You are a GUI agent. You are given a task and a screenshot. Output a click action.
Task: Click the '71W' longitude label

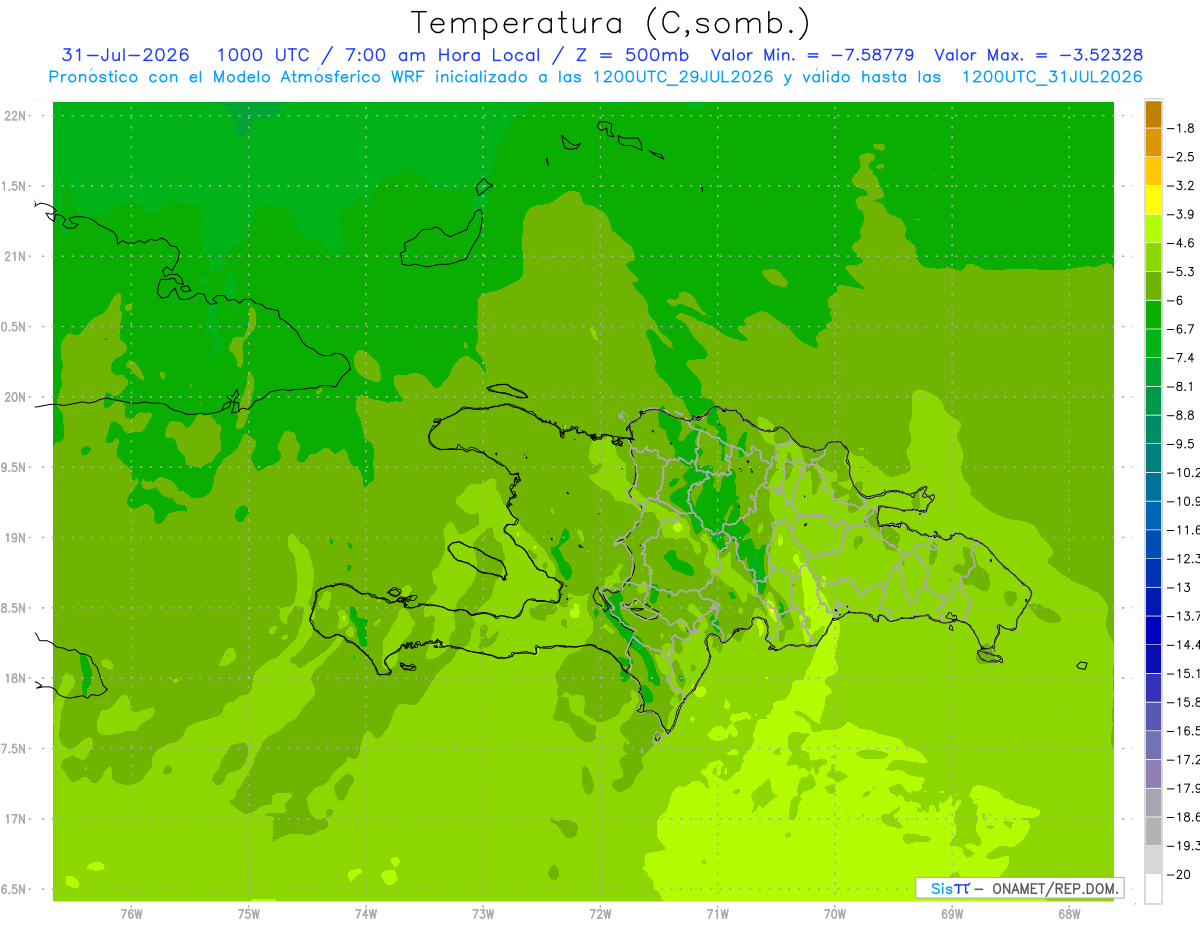point(717,913)
